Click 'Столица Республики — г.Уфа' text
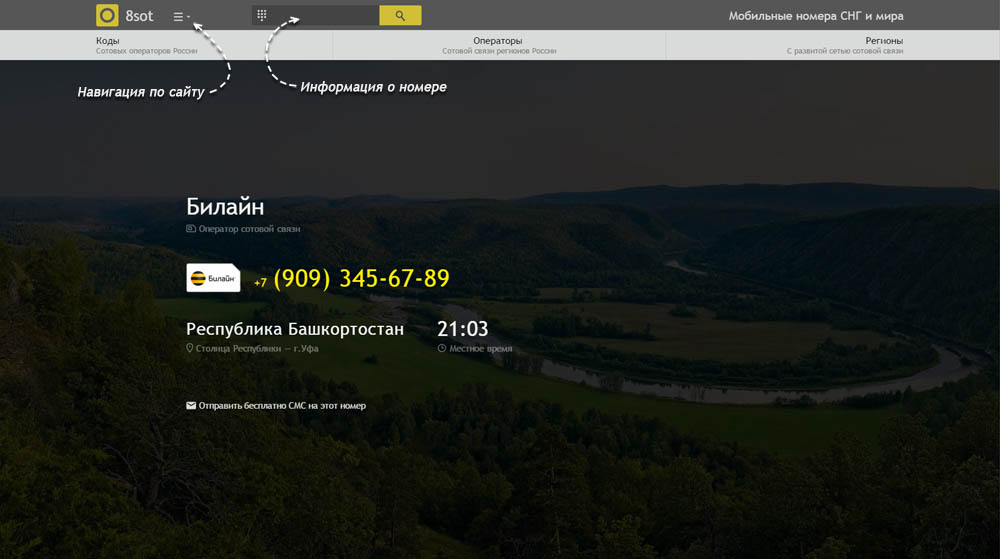The height and width of the screenshot is (559, 1000). [x=257, y=349]
